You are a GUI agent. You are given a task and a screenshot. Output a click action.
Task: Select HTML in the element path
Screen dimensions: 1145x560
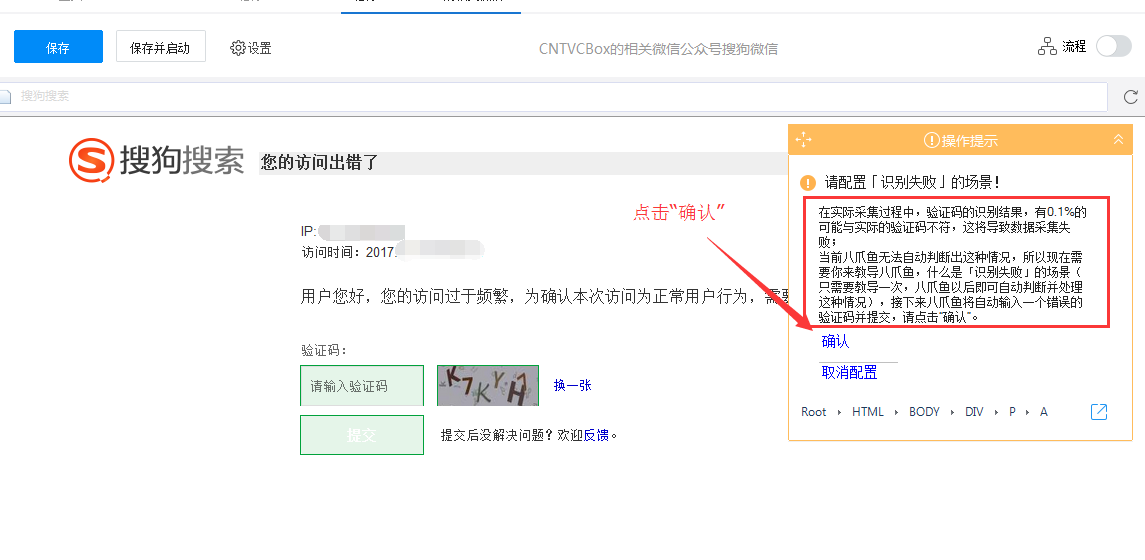868,412
